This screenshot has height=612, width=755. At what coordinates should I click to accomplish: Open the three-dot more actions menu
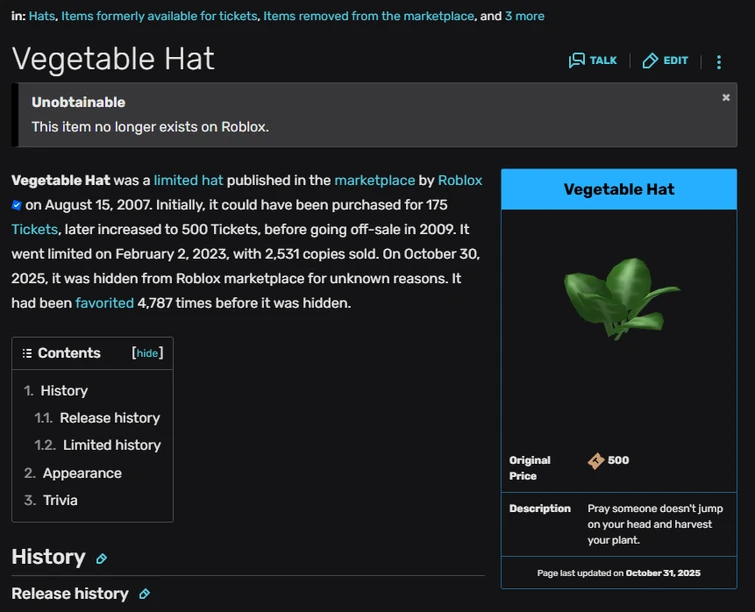coord(718,62)
